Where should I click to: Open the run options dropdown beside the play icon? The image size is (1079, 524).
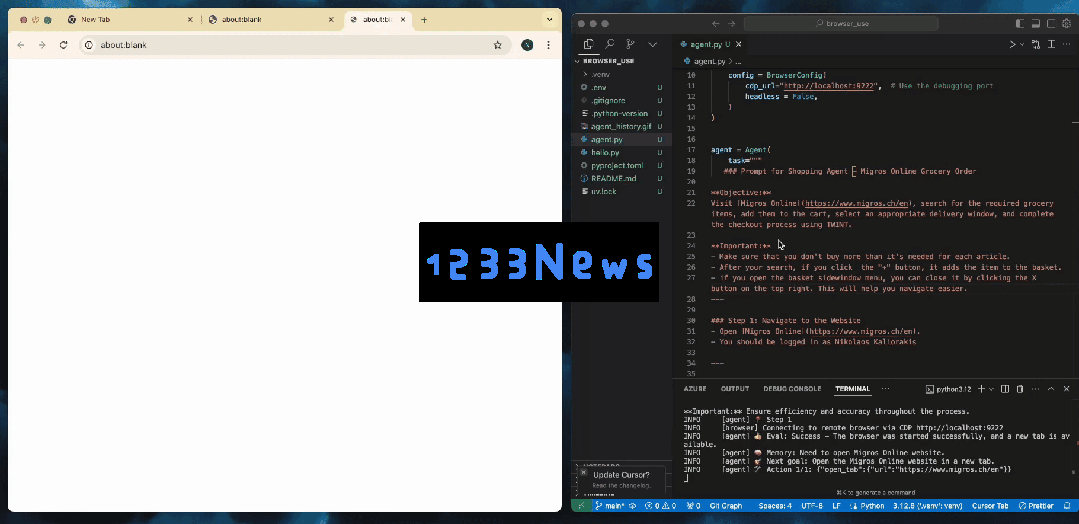point(1022,44)
